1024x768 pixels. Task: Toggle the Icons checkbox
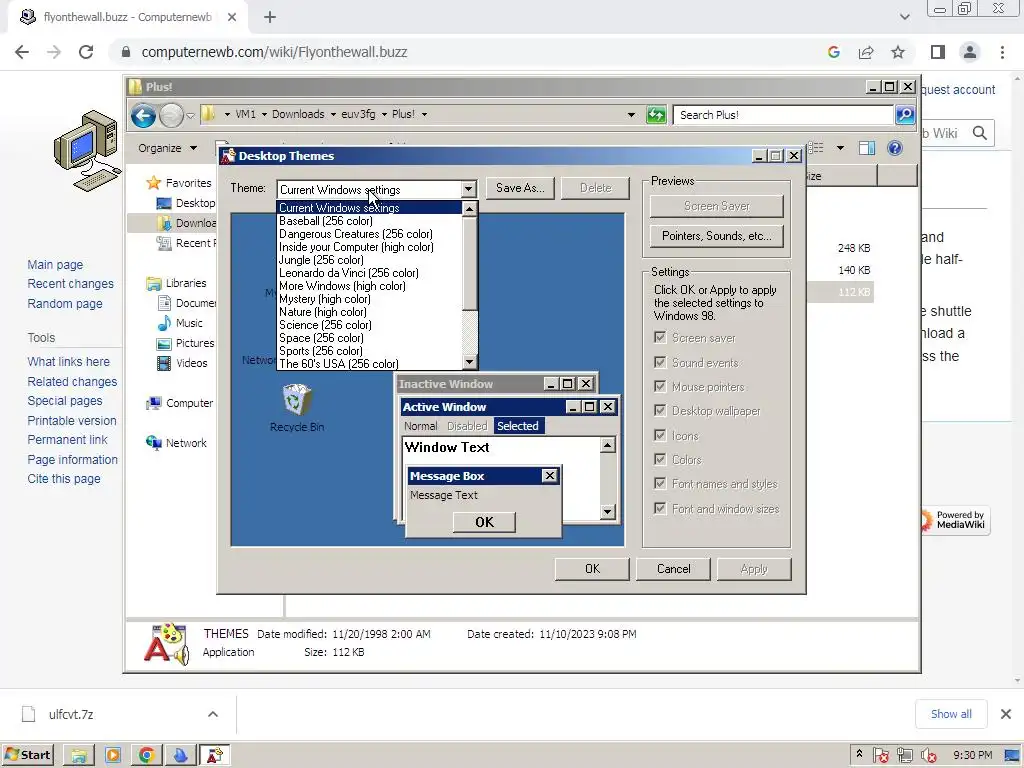coord(660,436)
